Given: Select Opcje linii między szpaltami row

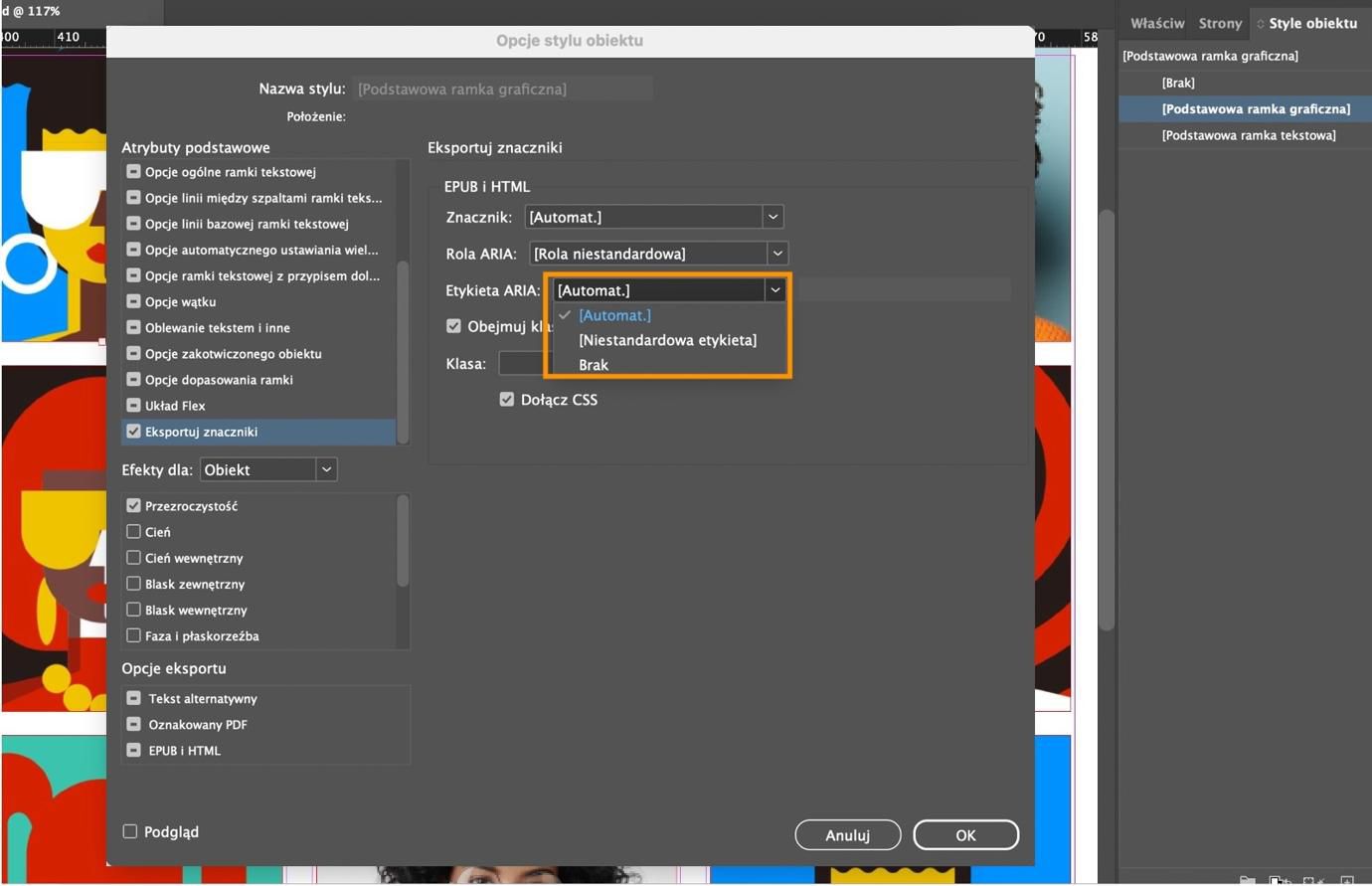Looking at the screenshot, I should pos(258,198).
